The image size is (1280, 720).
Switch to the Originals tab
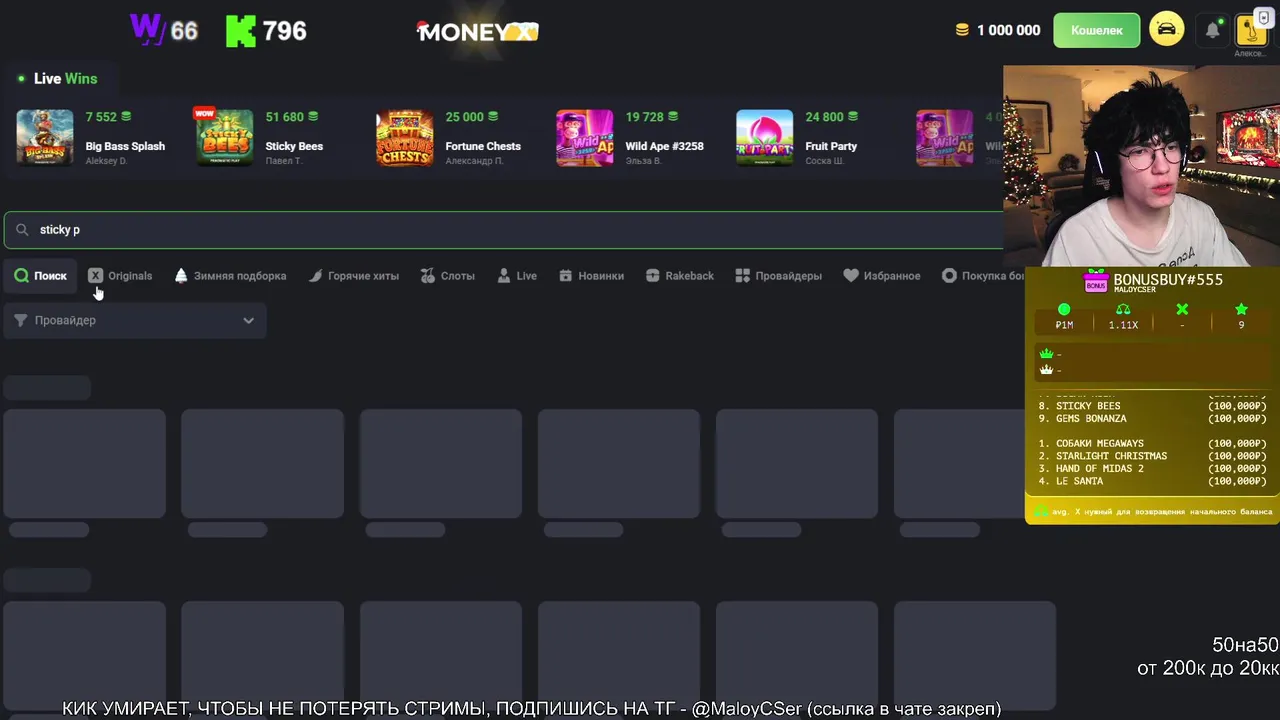(x=120, y=275)
